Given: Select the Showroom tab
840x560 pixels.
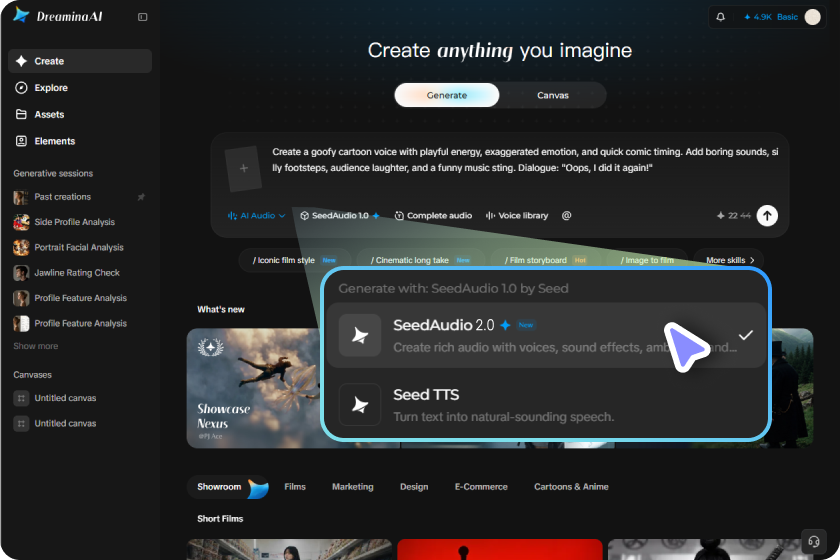Looking at the screenshot, I should [x=227, y=487].
